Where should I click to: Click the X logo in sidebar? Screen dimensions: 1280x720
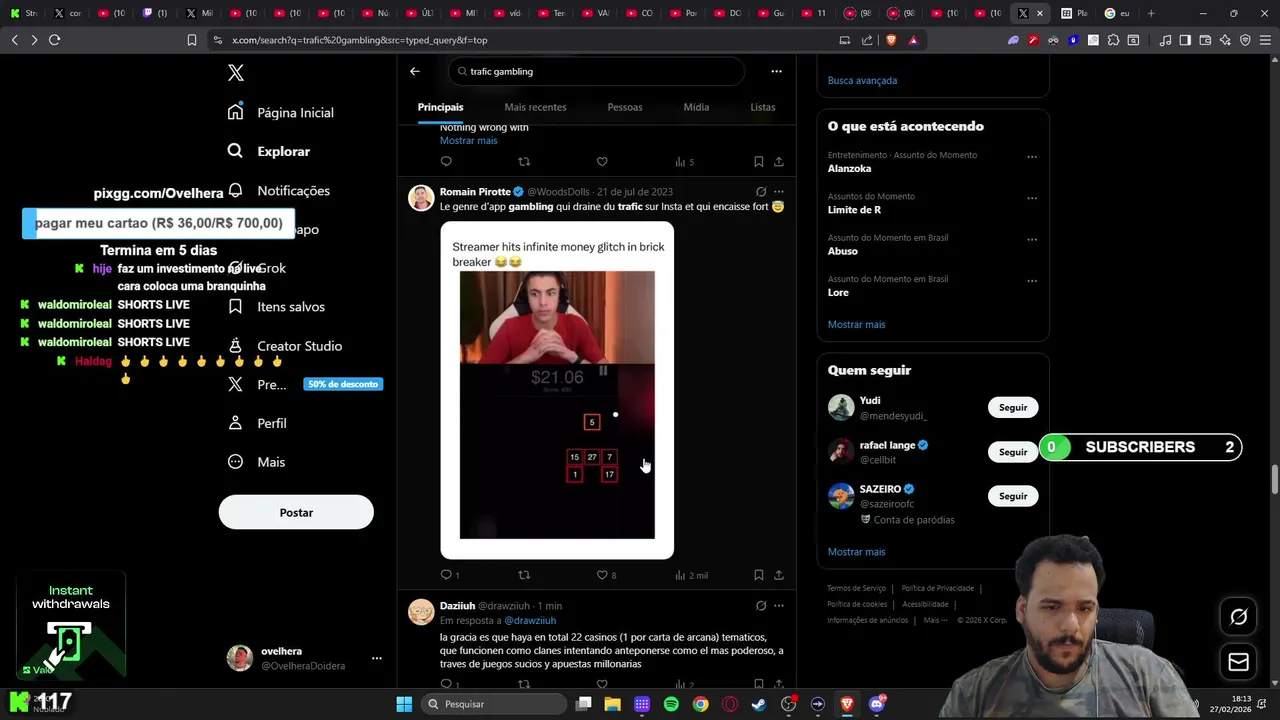(x=235, y=73)
